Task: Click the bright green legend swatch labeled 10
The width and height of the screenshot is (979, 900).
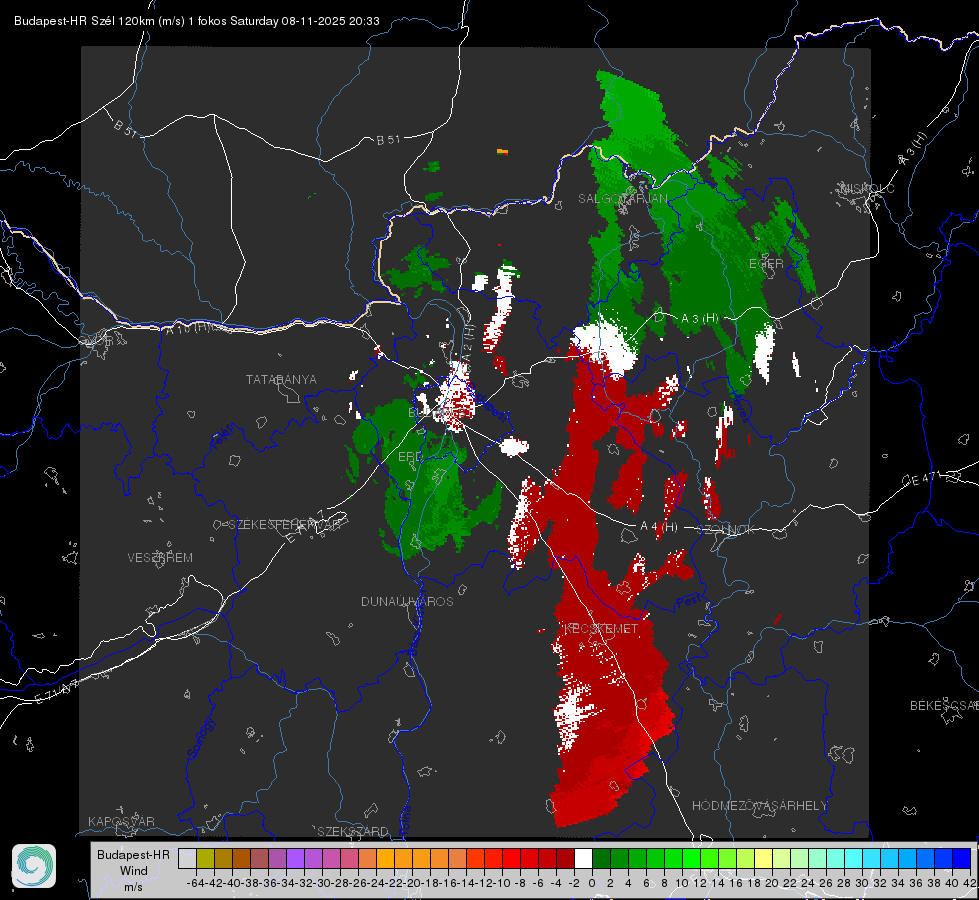Action: click(x=691, y=859)
